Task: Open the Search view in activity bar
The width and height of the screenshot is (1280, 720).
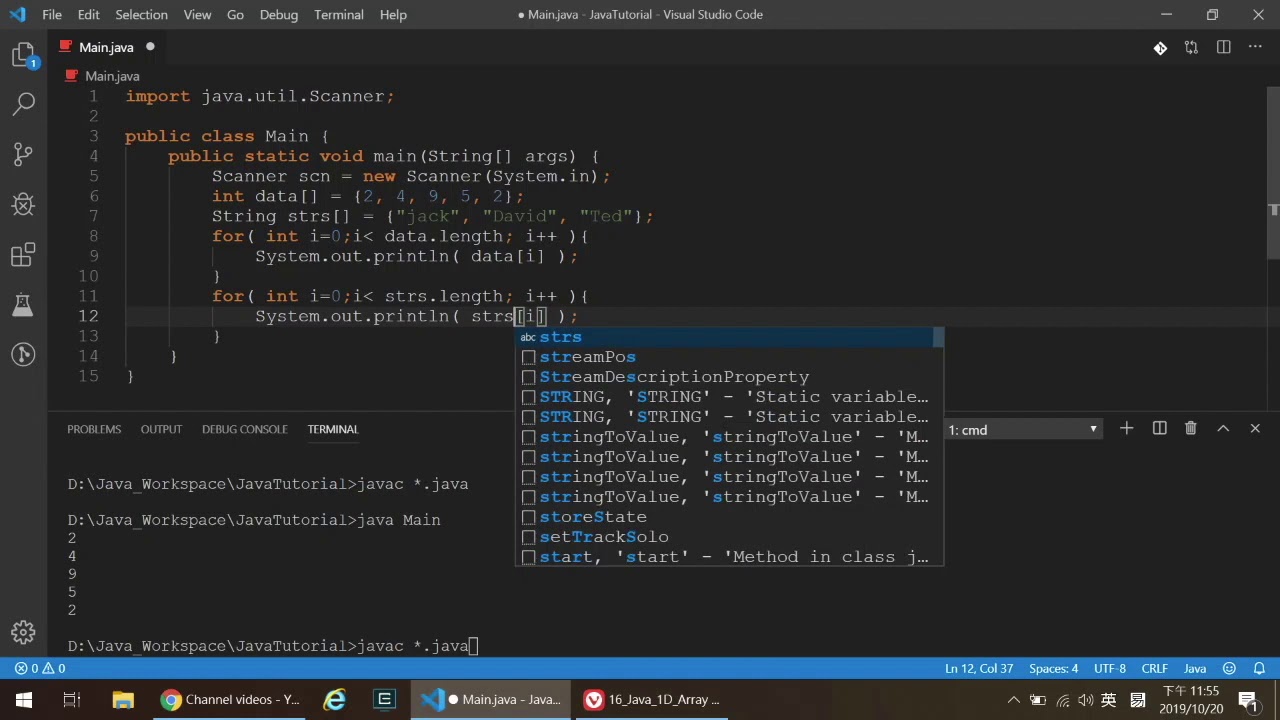Action: [x=23, y=104]
